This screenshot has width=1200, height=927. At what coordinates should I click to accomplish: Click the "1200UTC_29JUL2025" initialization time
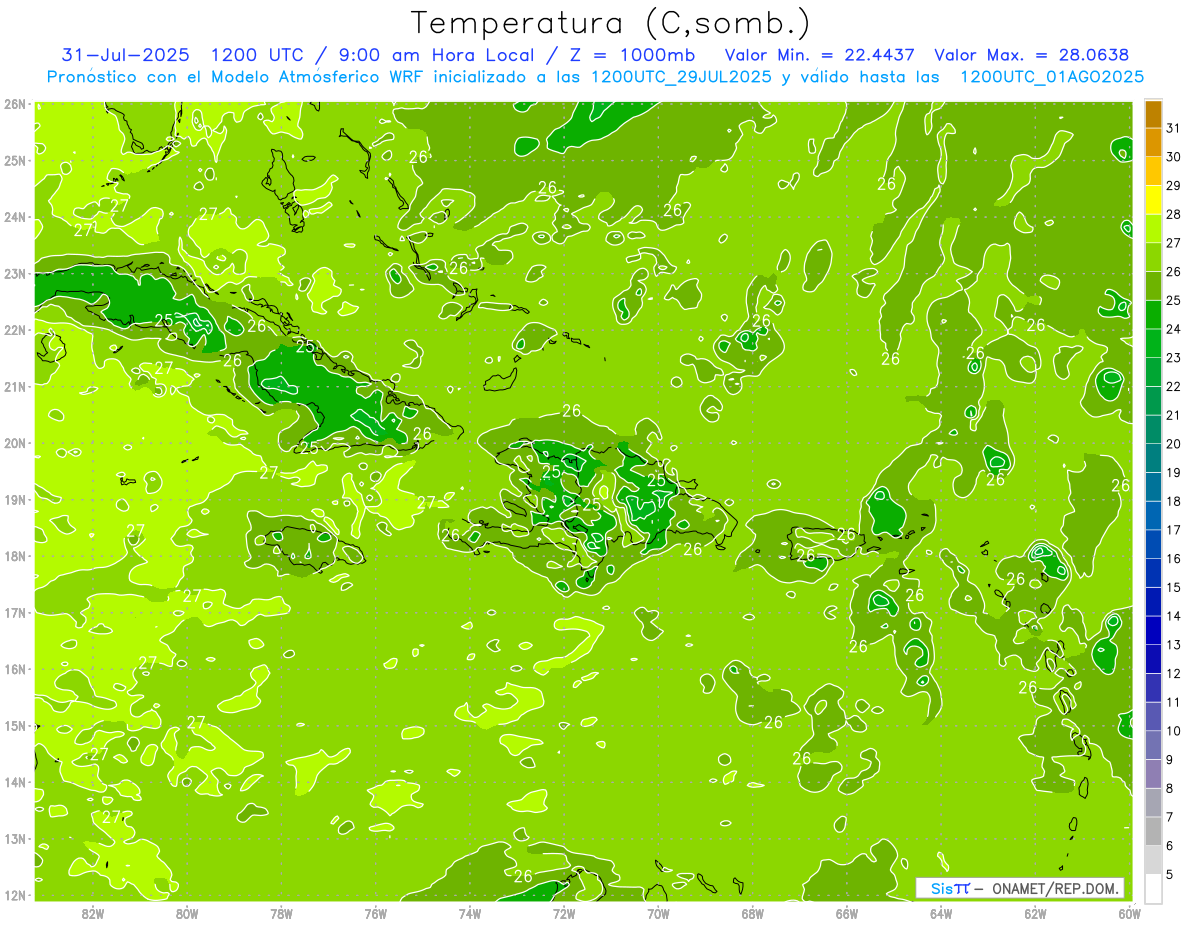click(x=682, y=76)
